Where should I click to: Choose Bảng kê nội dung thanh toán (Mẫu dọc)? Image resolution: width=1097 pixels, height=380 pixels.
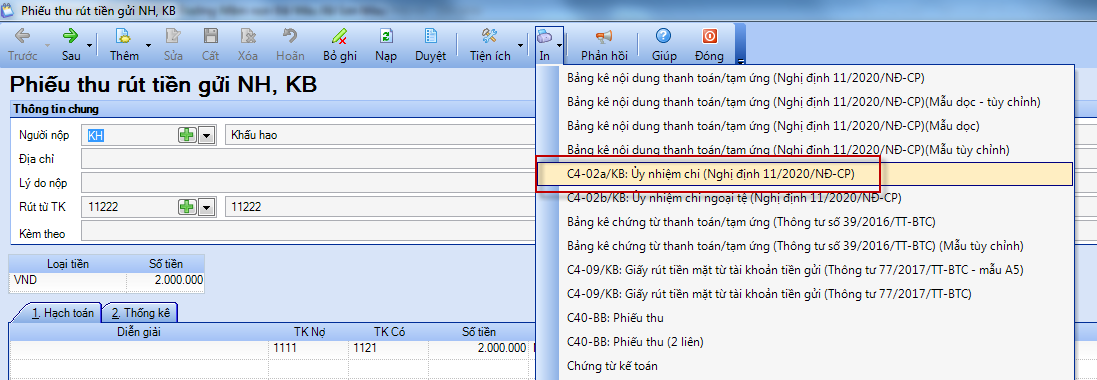805,126
